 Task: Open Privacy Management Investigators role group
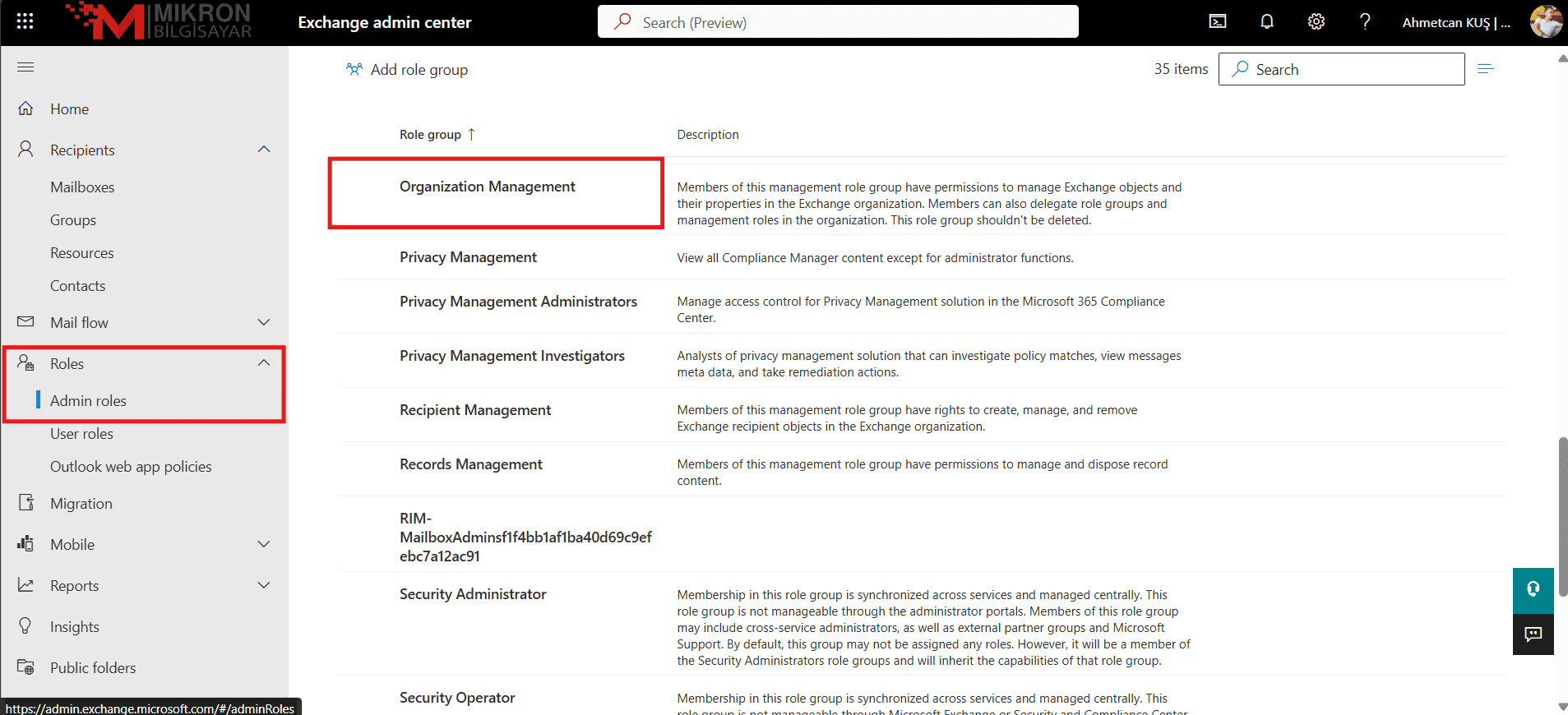(512, 356)
